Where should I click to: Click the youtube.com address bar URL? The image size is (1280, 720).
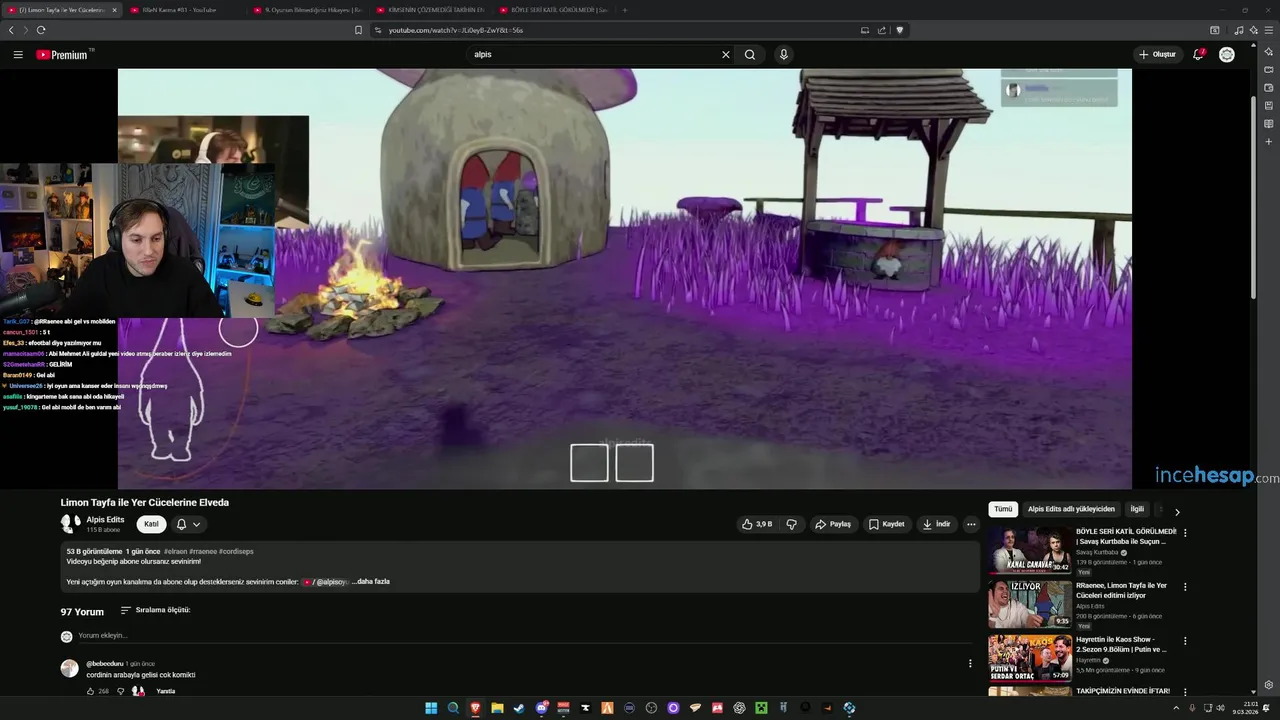point(455,30)
